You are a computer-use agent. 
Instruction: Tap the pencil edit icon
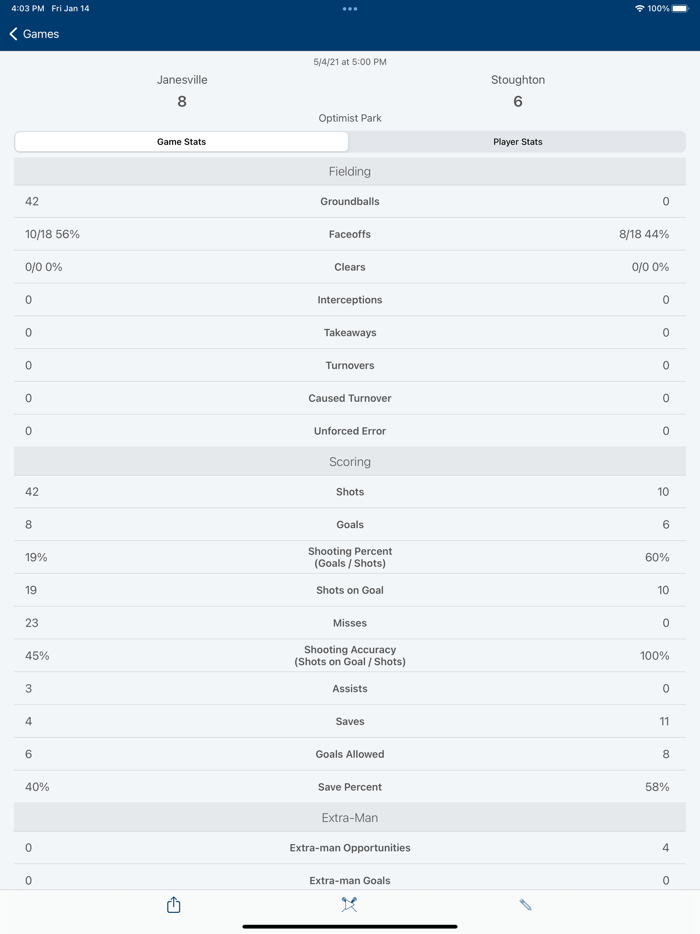[525, 904]
